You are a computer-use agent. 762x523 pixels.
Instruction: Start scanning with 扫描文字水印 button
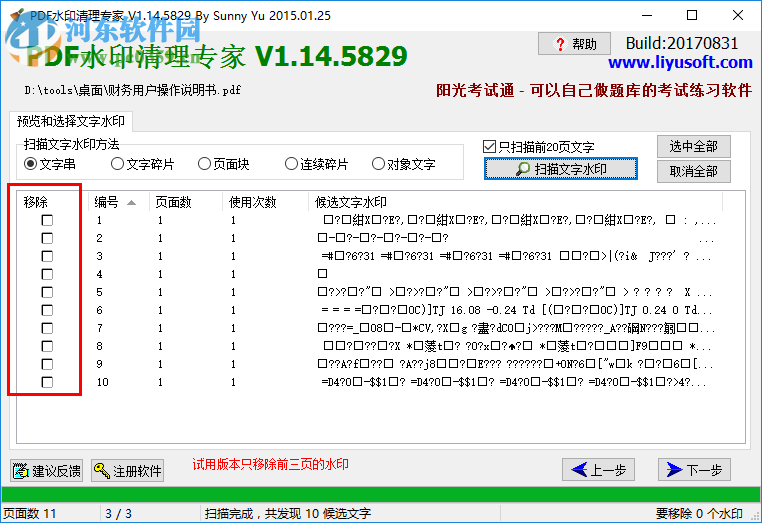[561, 169]
